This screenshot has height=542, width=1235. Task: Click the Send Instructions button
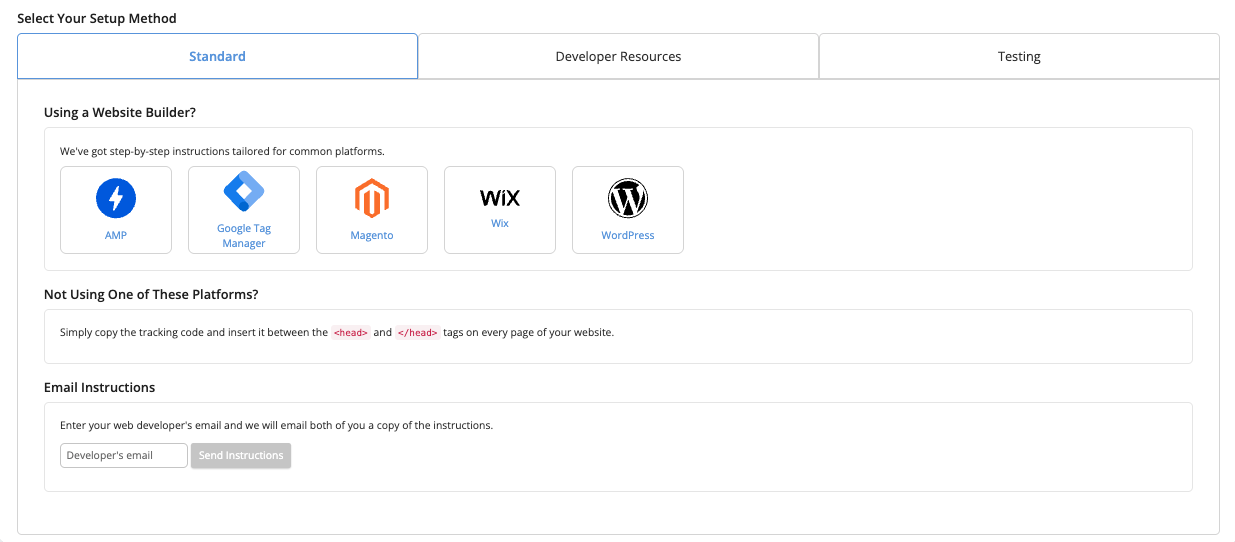(241, 455)
